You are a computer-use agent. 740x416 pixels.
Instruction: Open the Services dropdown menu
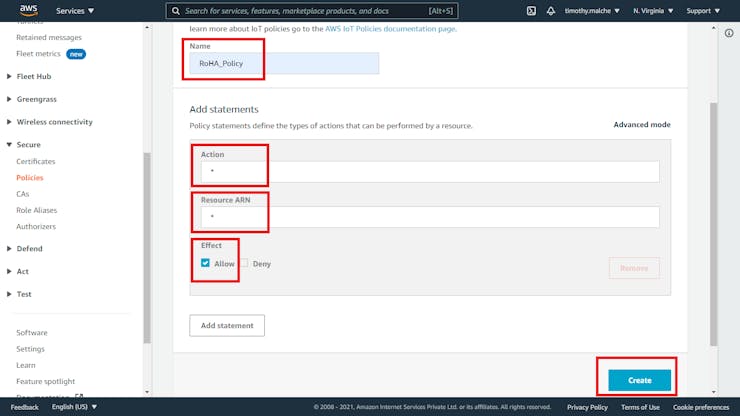coord(75,11)
